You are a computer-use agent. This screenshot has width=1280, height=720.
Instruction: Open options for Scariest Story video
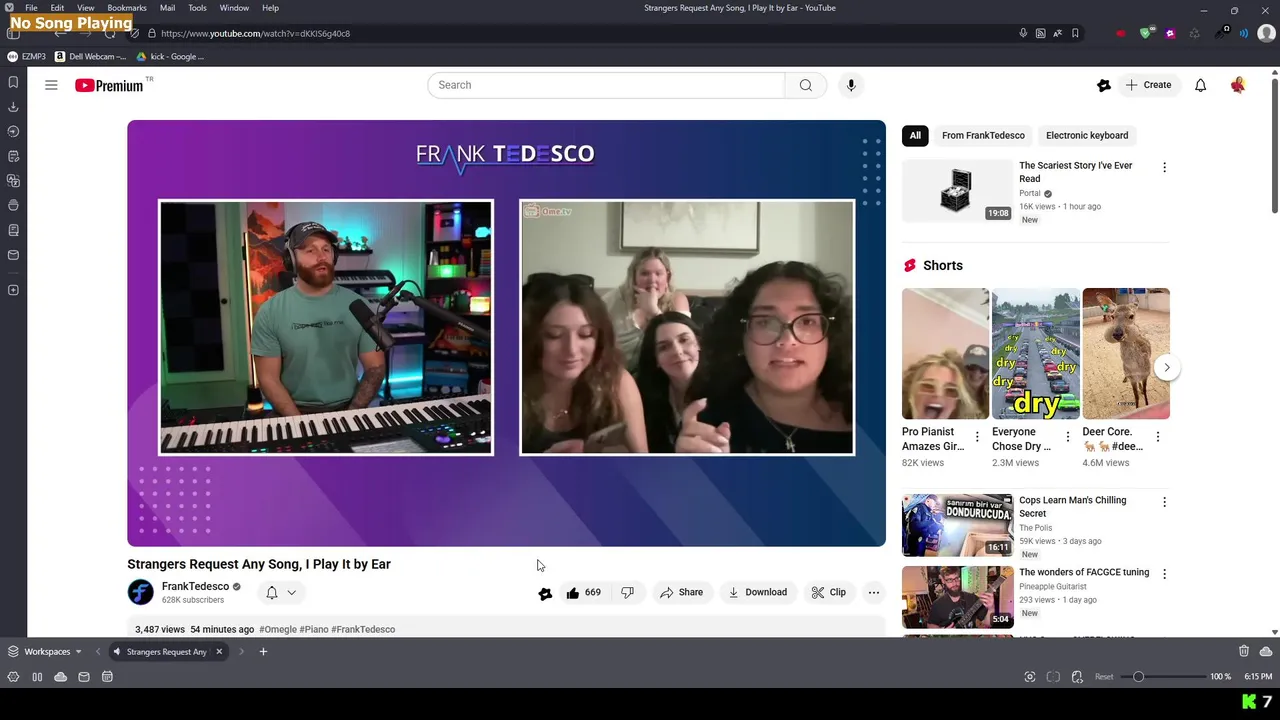pos(1164,168)
